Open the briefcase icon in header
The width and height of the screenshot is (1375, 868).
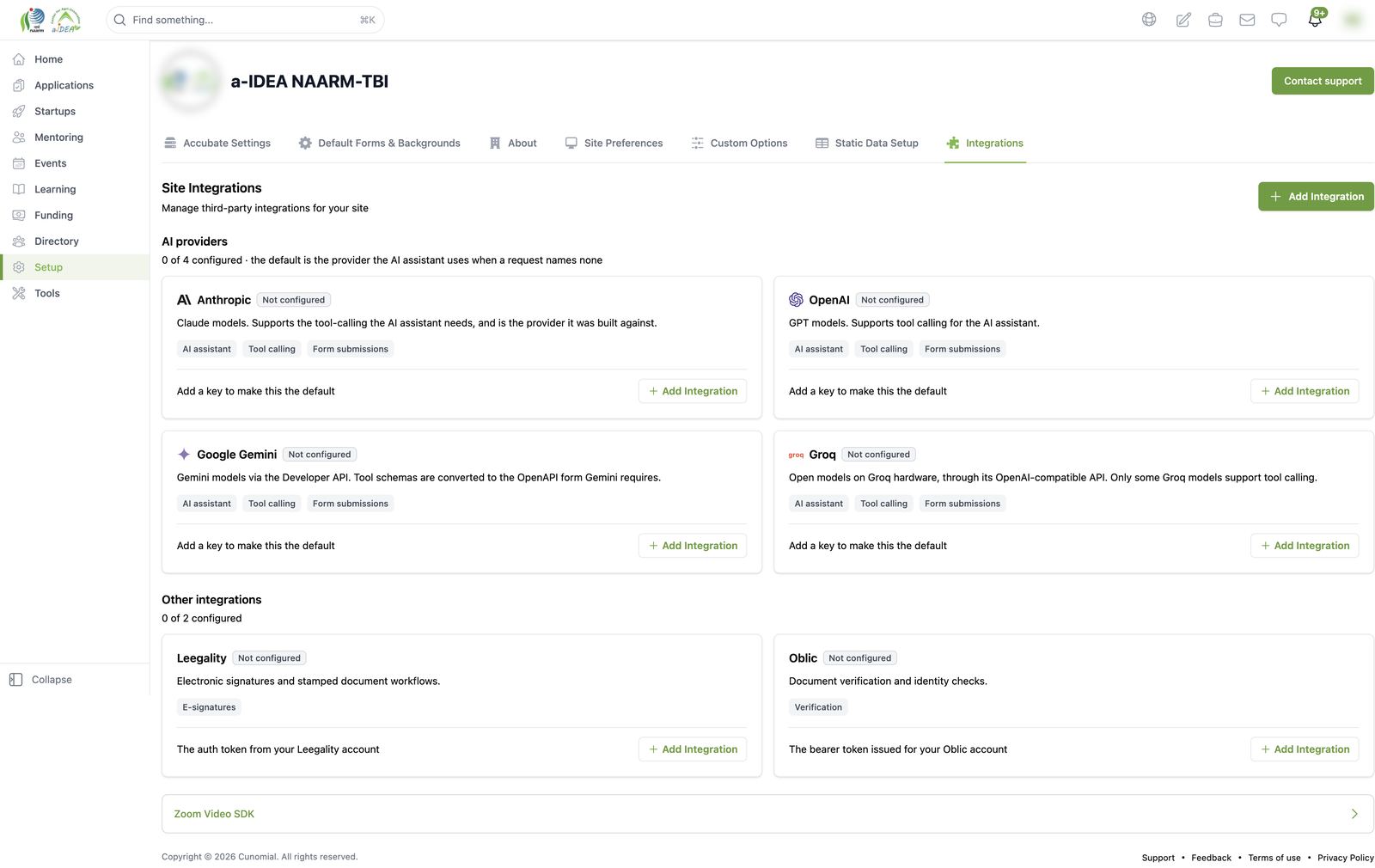click(1215, 20)
